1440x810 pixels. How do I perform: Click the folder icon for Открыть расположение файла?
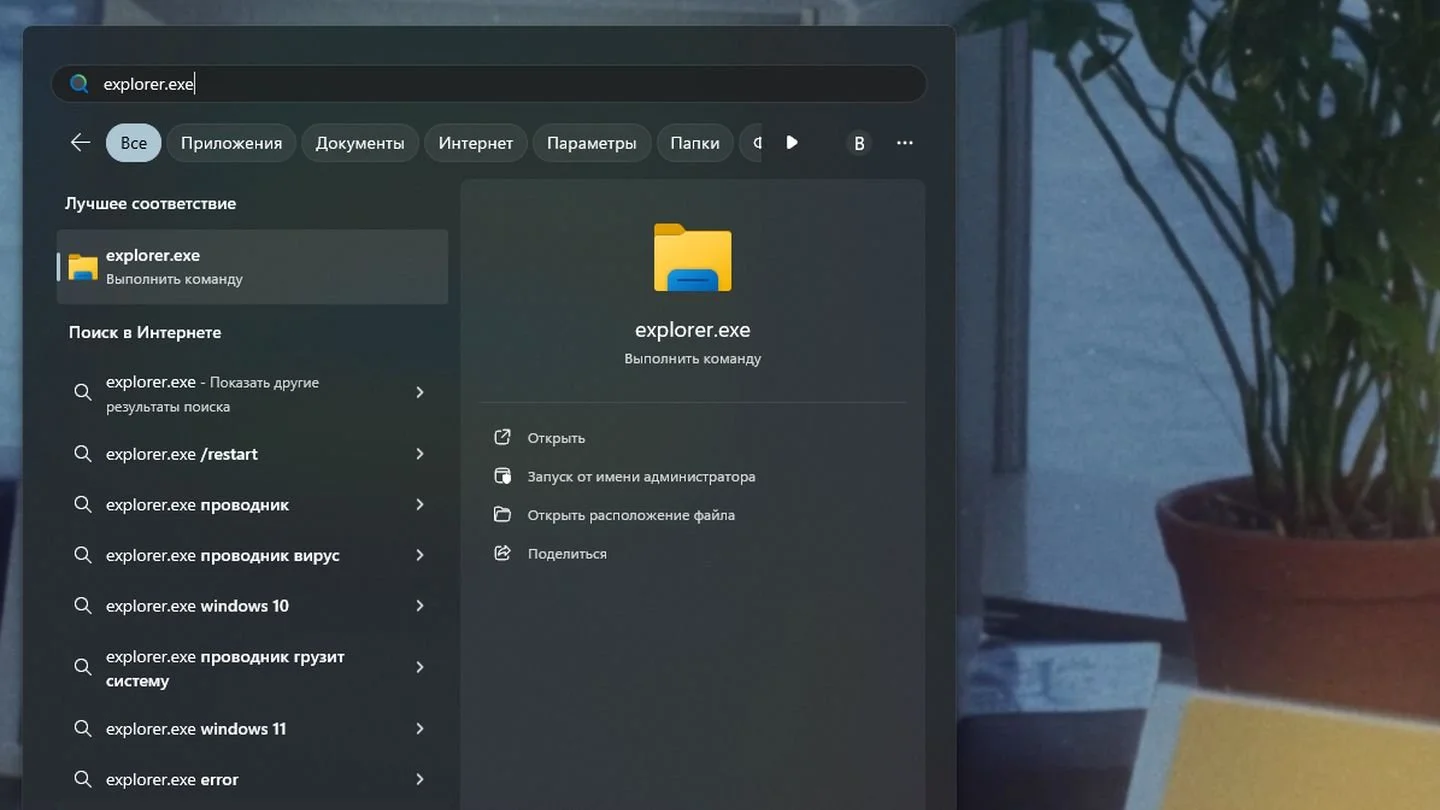point(503,515)
